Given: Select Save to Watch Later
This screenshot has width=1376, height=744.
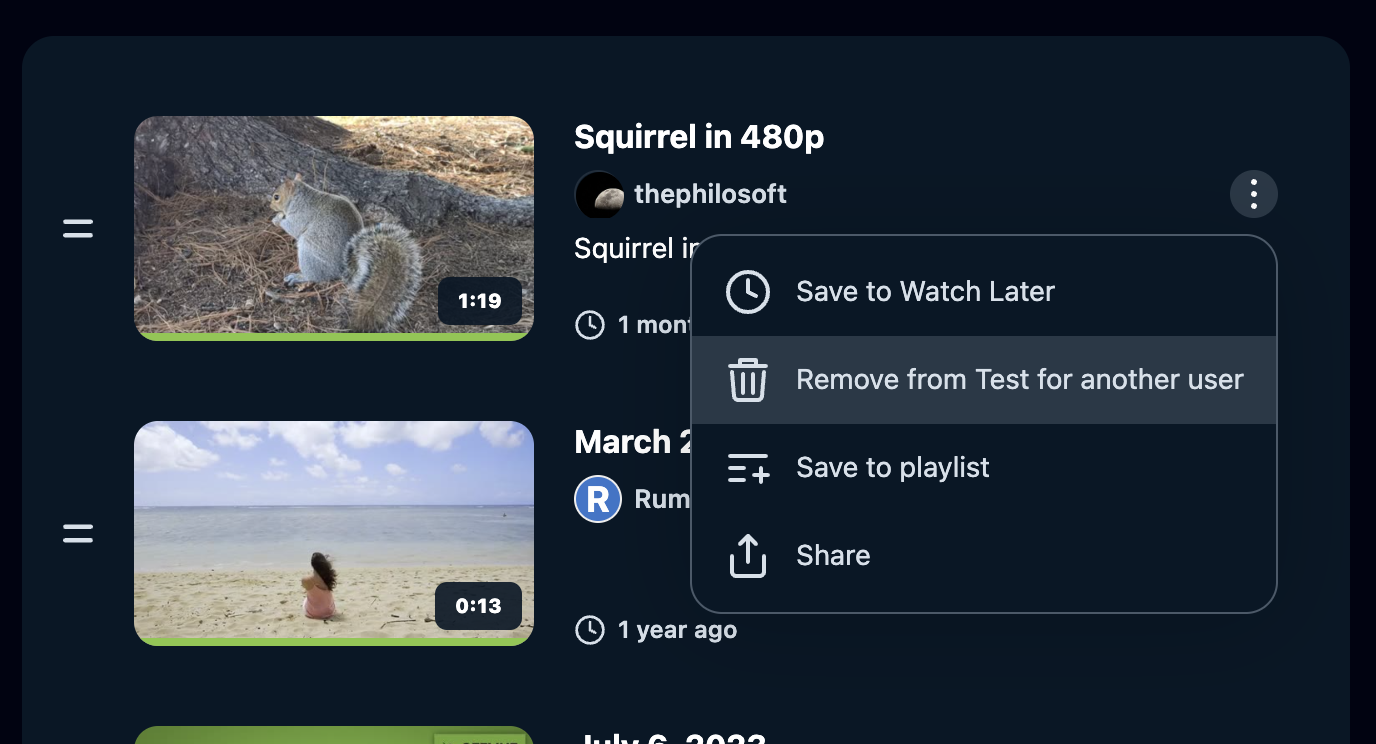Looking at the screenshot, I should point(925,292).
